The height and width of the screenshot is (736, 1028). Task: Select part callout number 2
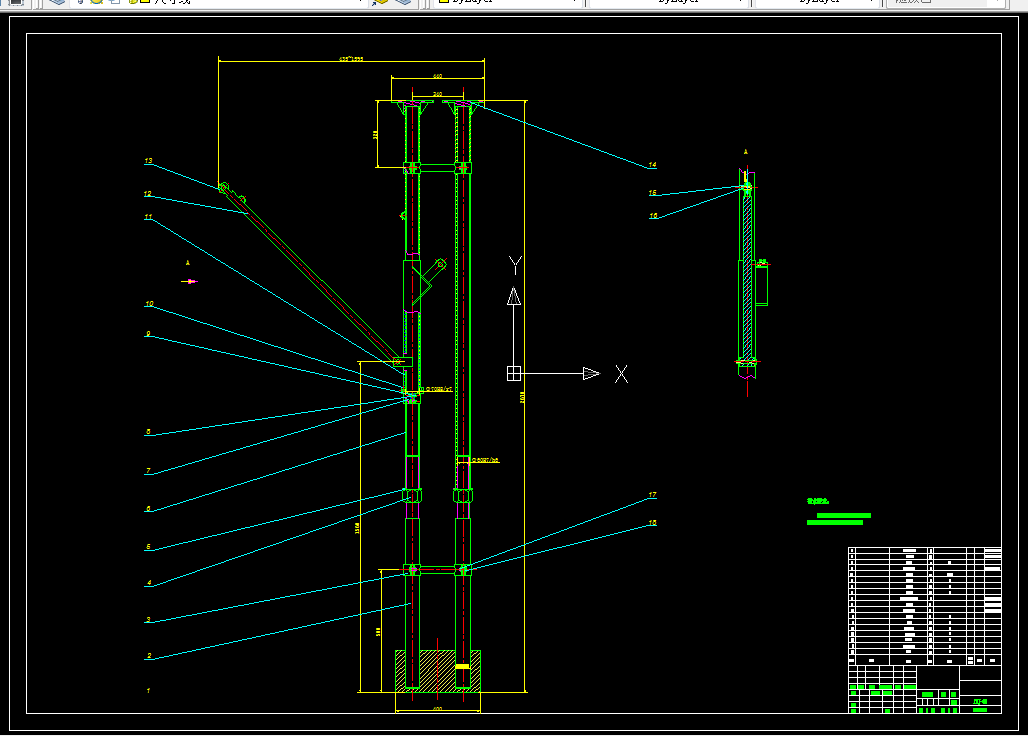pyautogui.click(x=149, y=655)
